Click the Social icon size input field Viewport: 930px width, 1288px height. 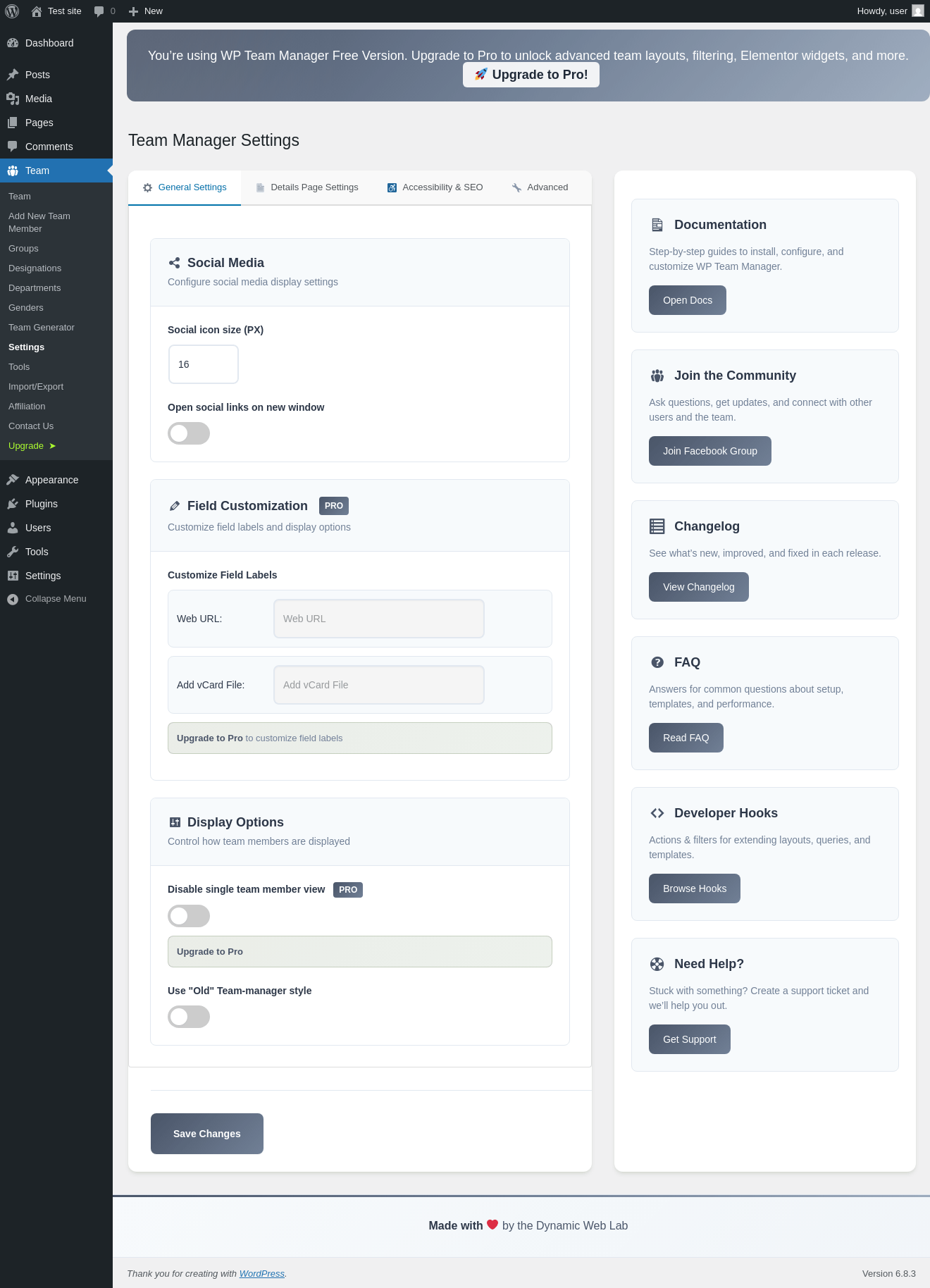pyautogui.click(x=204, y=364)
